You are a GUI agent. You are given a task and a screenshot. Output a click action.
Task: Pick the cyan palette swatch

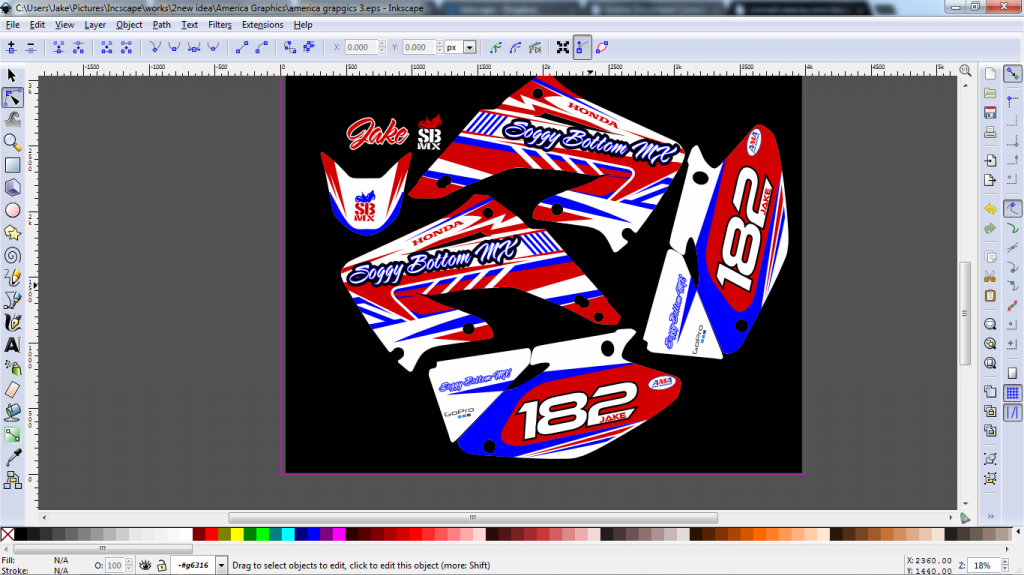click(x=288, y=534)
